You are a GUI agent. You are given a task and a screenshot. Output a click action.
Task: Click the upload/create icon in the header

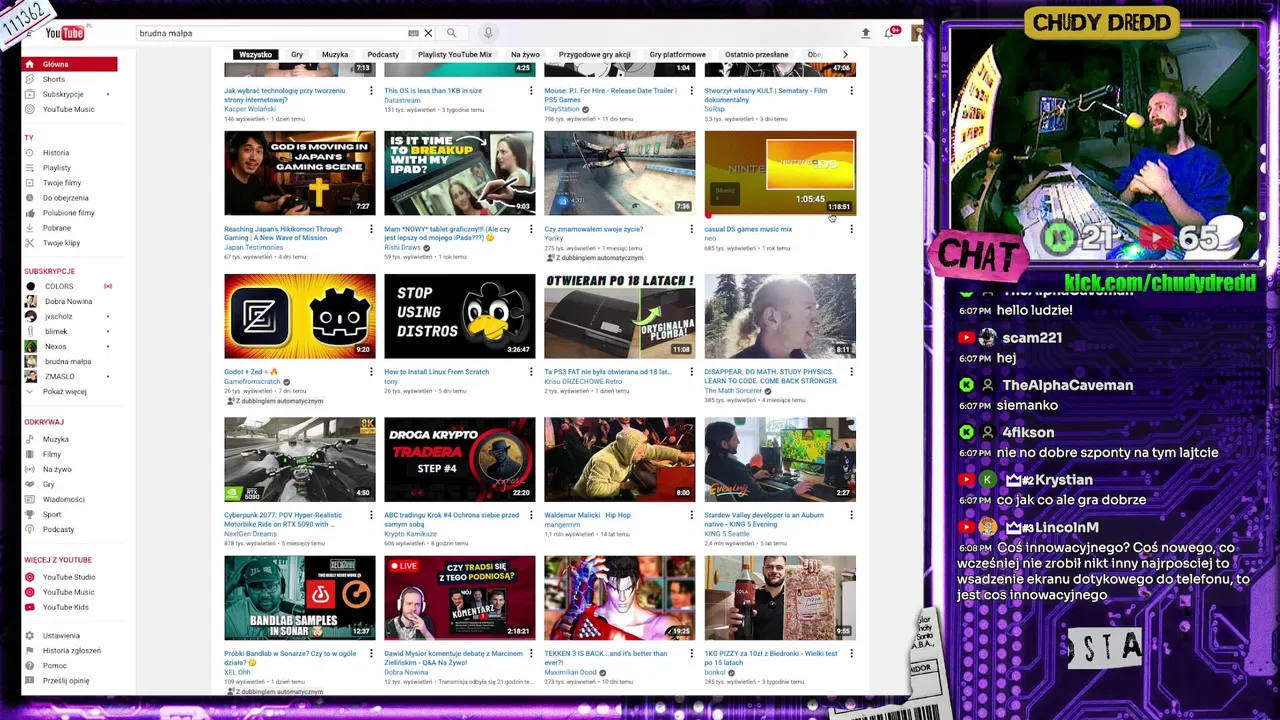866,33
